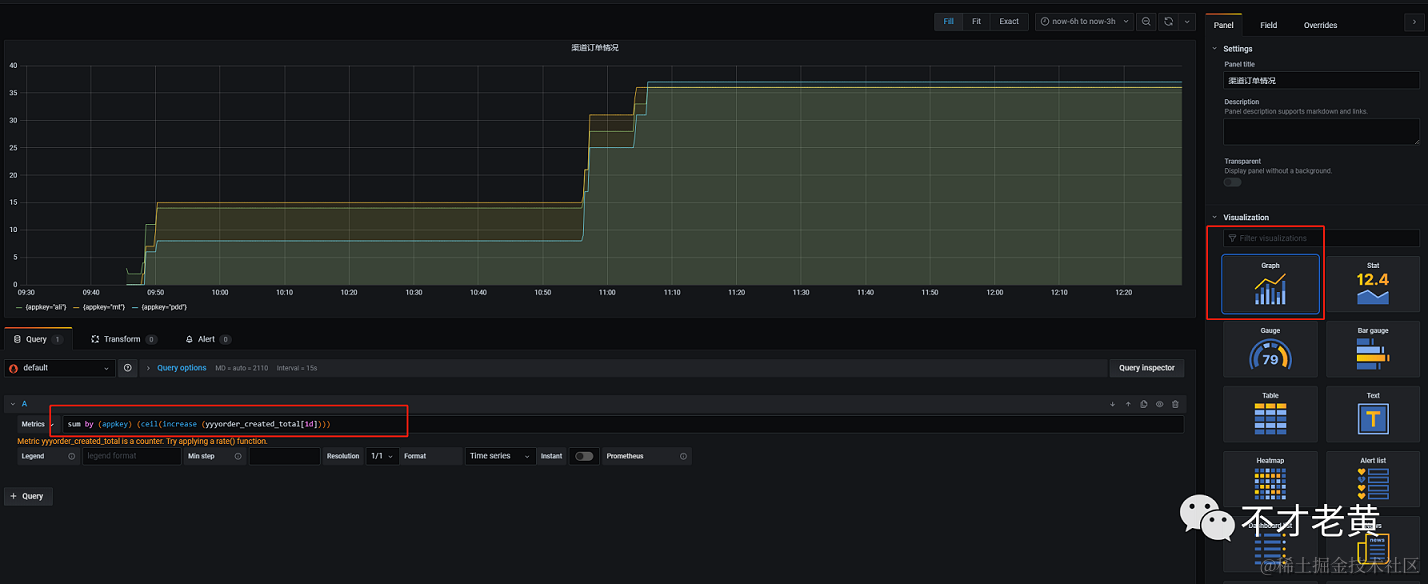
Task: Collapse the options pane with the arrow
Action: 1413,21
